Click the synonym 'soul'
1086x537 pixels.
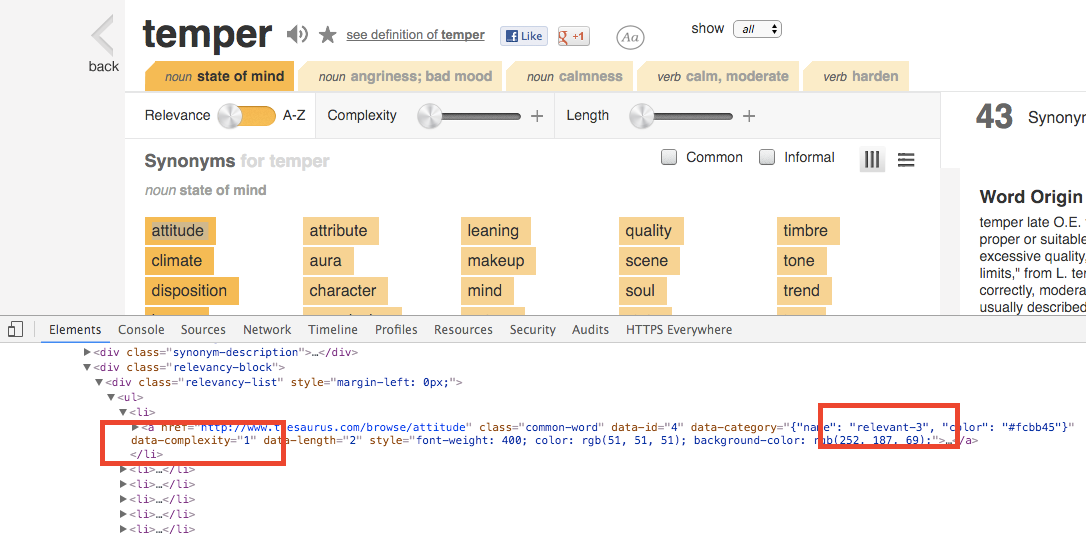click(642, 290)
